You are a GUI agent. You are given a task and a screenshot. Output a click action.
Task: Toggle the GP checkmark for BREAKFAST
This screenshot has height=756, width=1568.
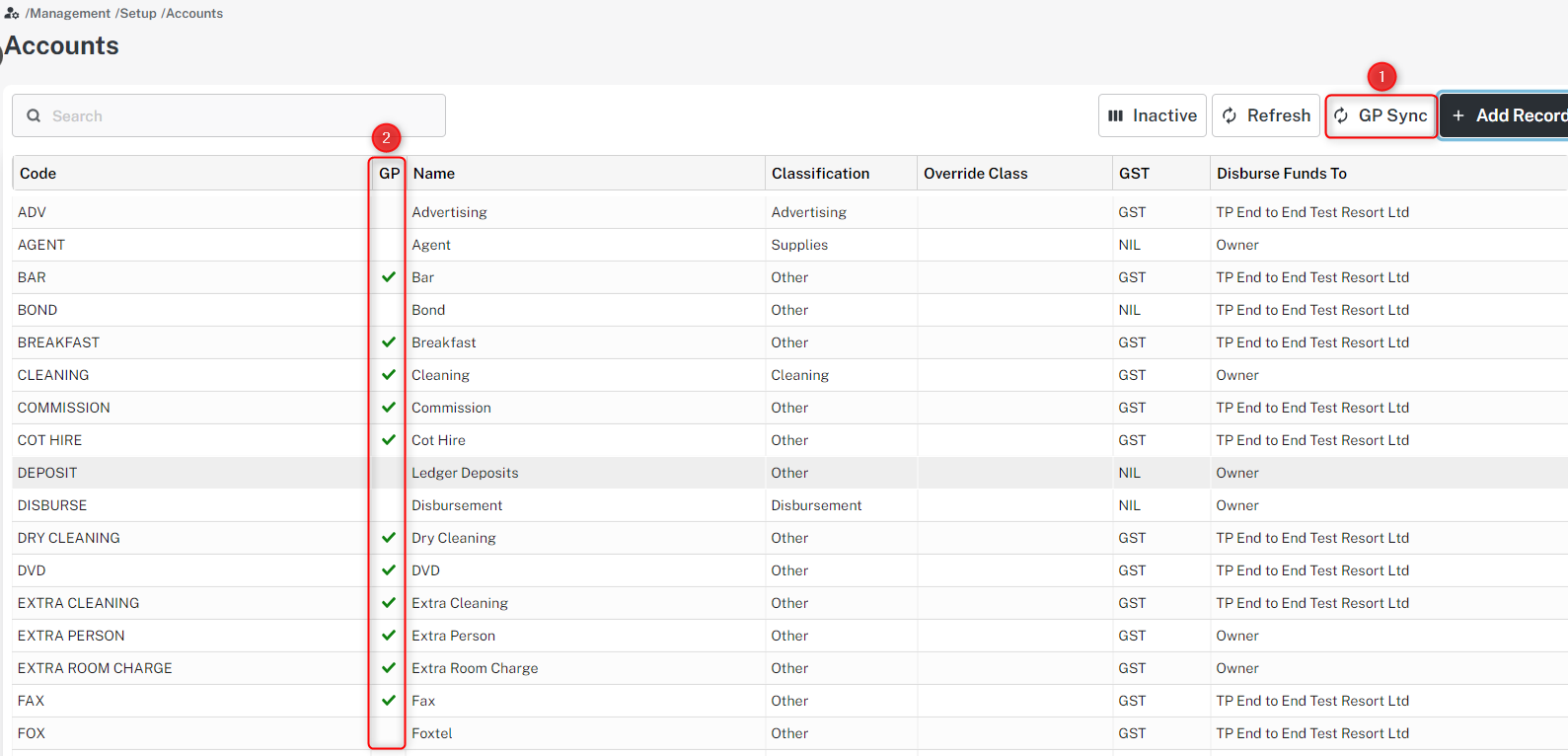[389, 342]
